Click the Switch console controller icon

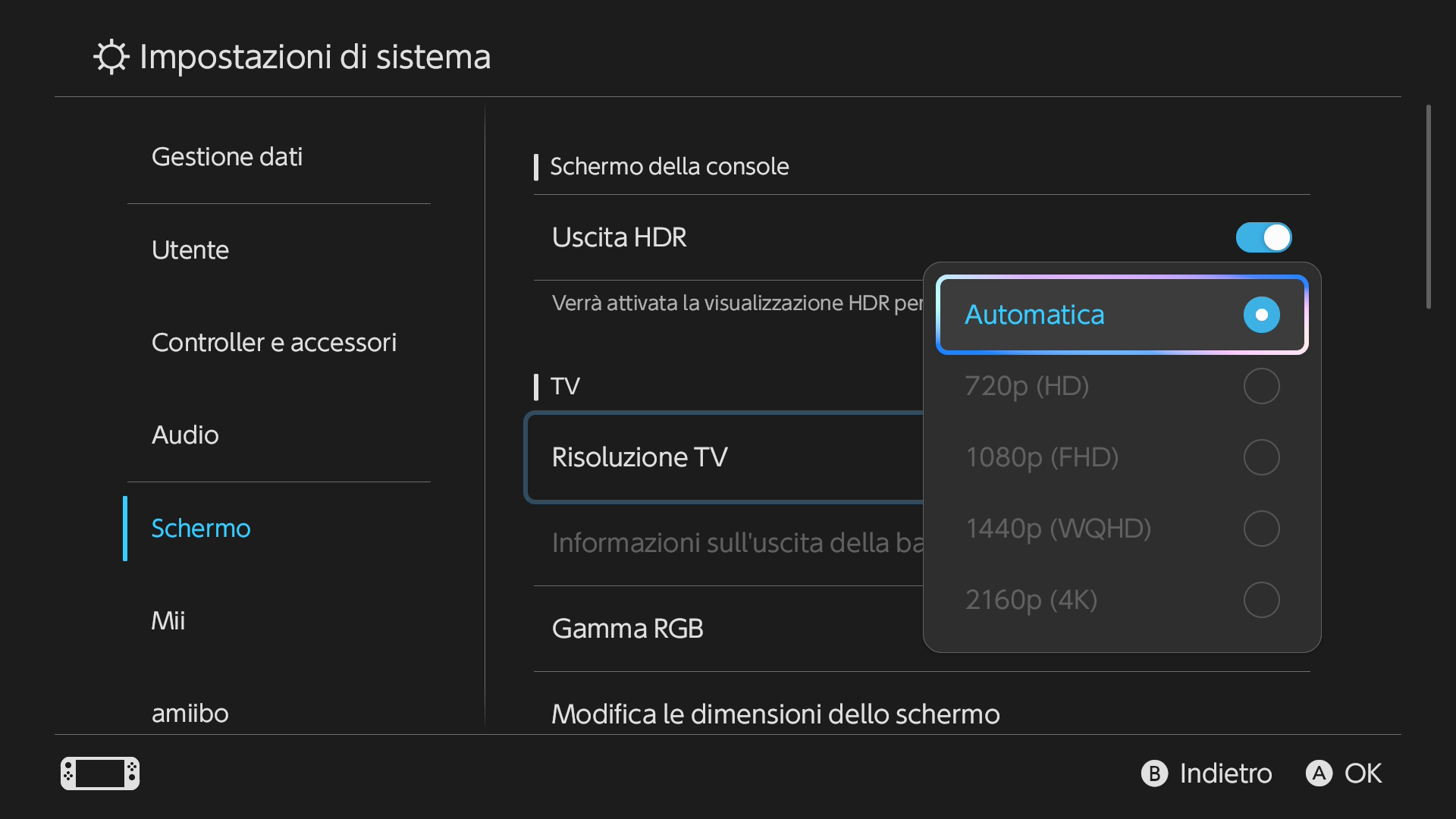[100, 773]
